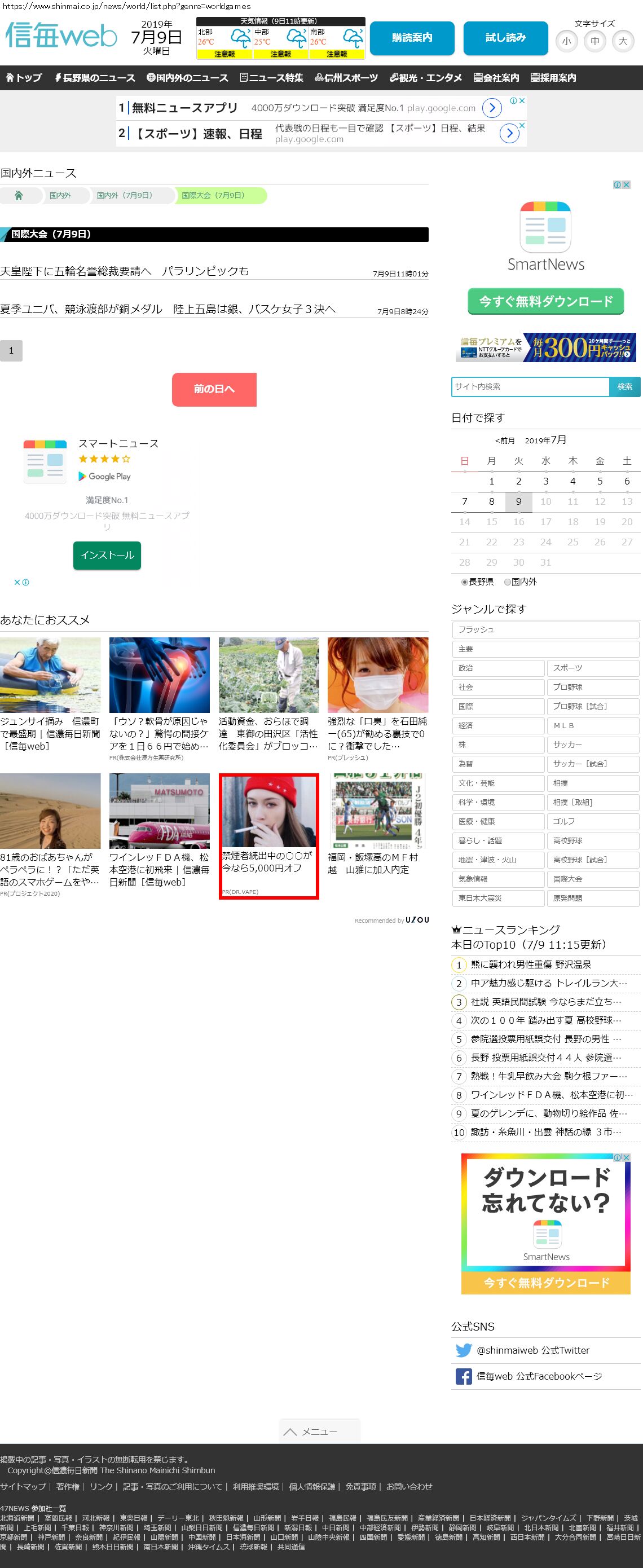Image resolution: width=643 pixels, height=1568 pixels.
Task: Open the Twitter bird icon link
Action: point(464,1350)
